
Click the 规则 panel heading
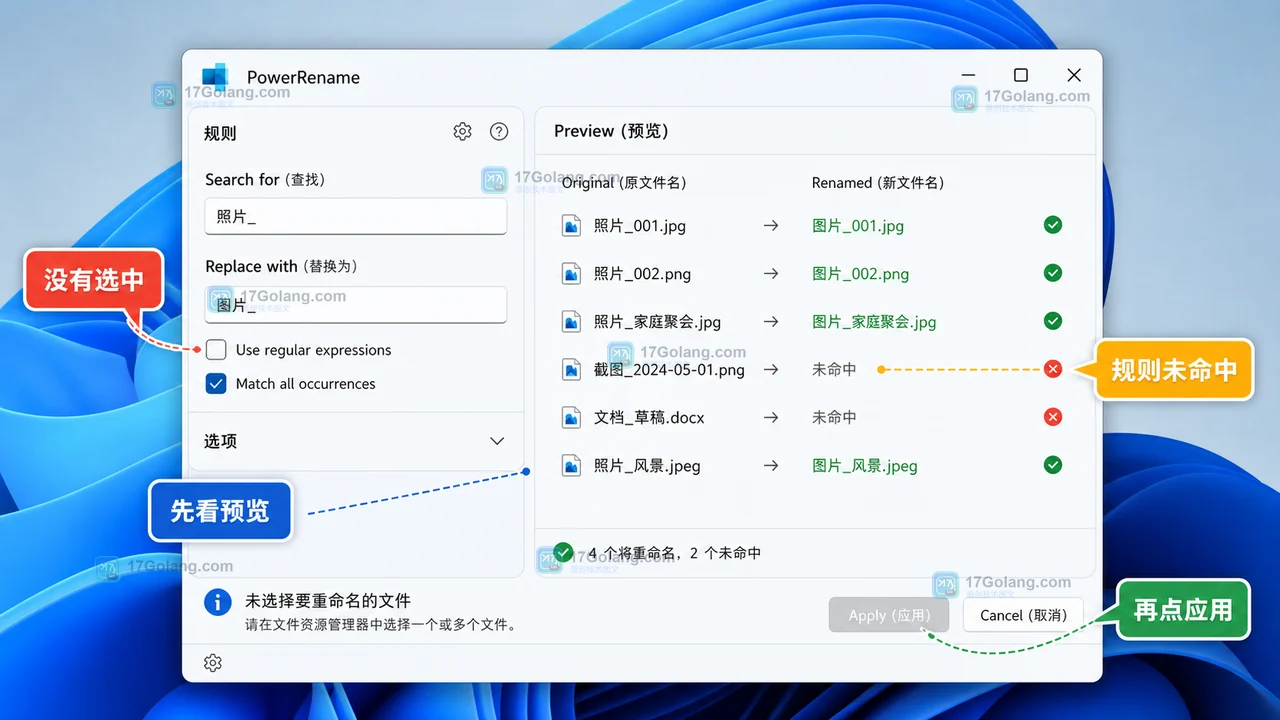[220, 133]
